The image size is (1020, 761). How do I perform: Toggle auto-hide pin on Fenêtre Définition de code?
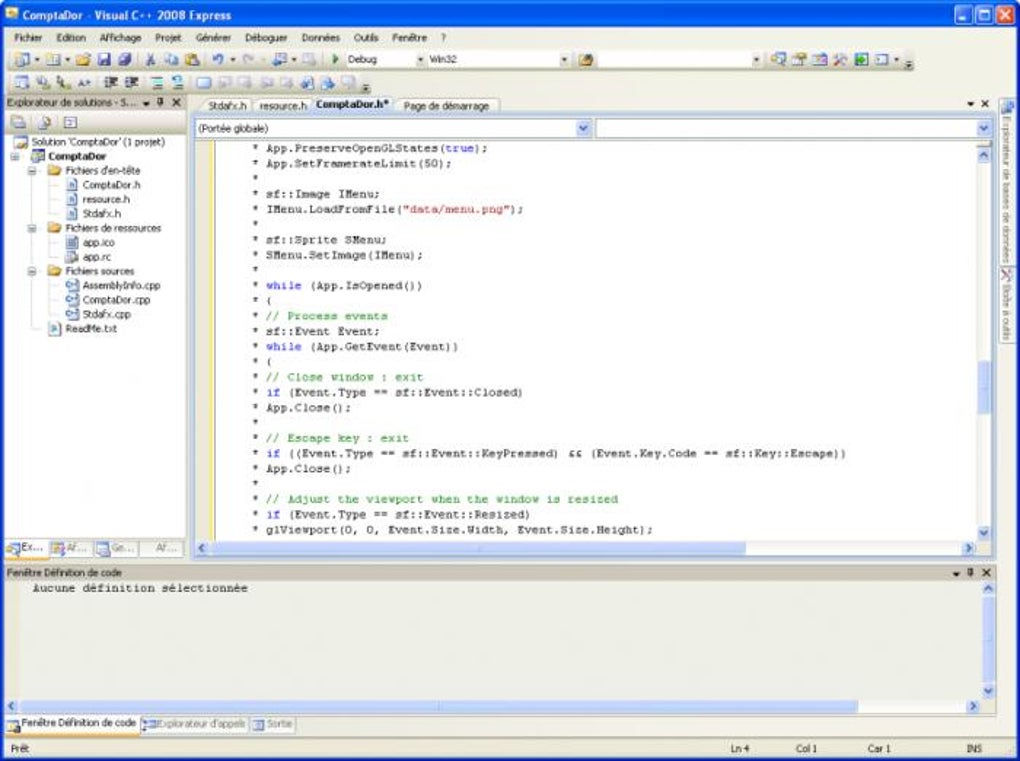(x=970, y=573)
